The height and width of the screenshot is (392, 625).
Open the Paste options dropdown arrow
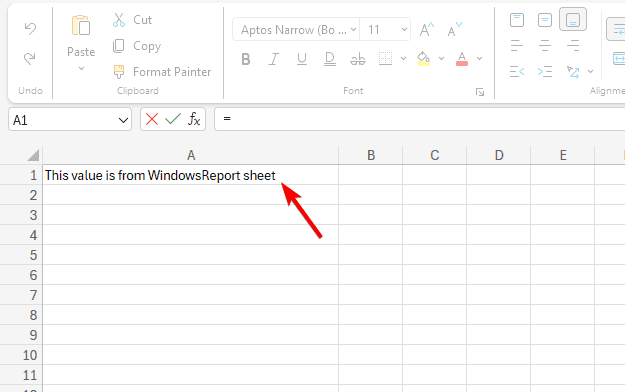(81, 69)
